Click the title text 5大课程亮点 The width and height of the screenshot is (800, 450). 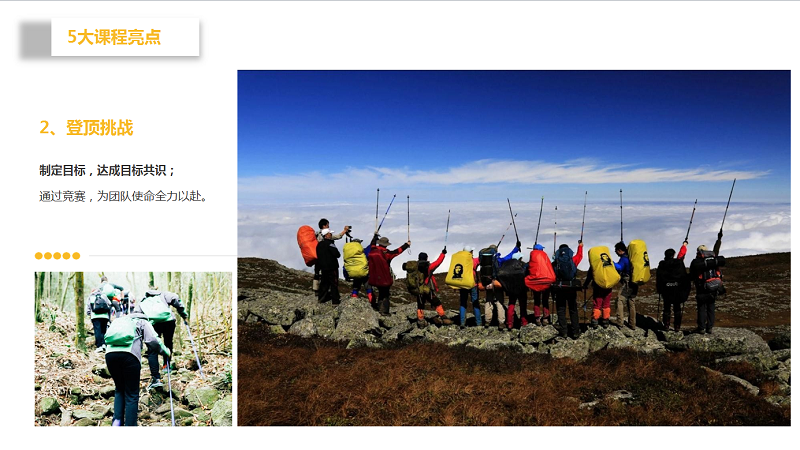[x=114, y=37]
